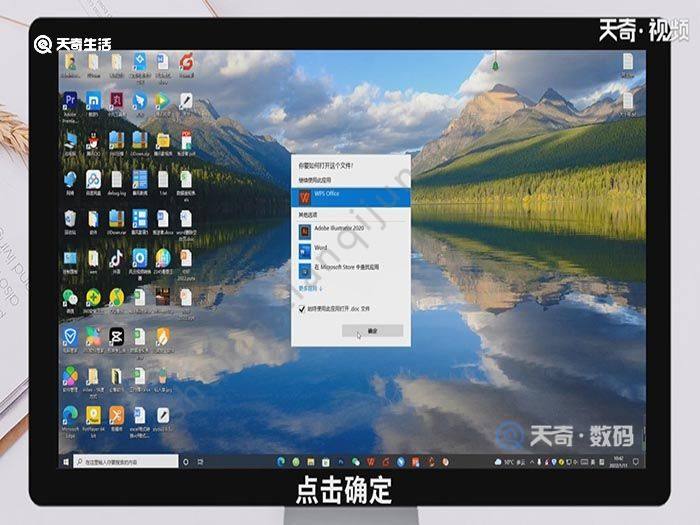
Task: Open the blue shield security app desktop icon
Action: point(70,339)
